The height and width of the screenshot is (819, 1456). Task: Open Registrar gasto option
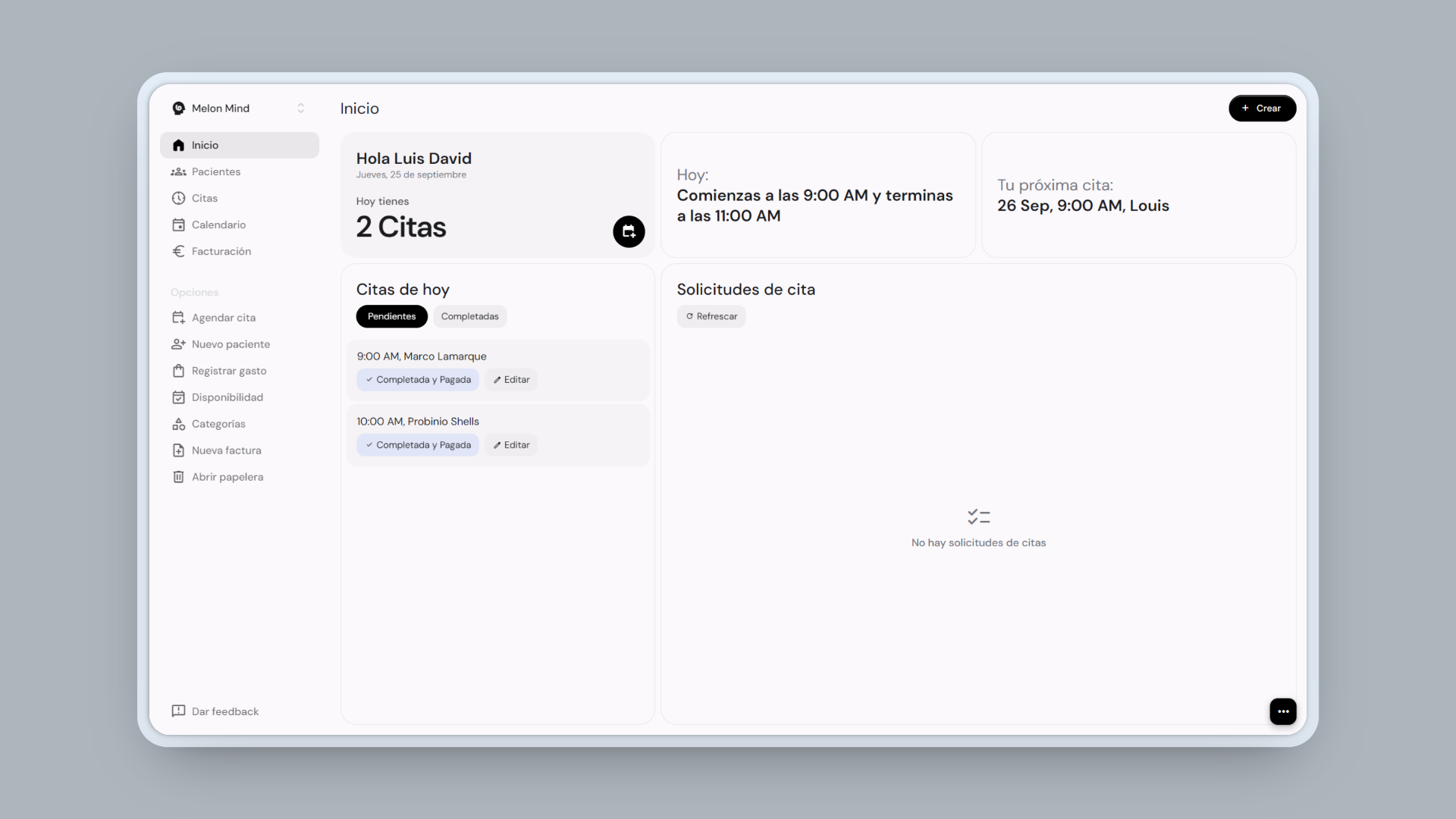228,371
